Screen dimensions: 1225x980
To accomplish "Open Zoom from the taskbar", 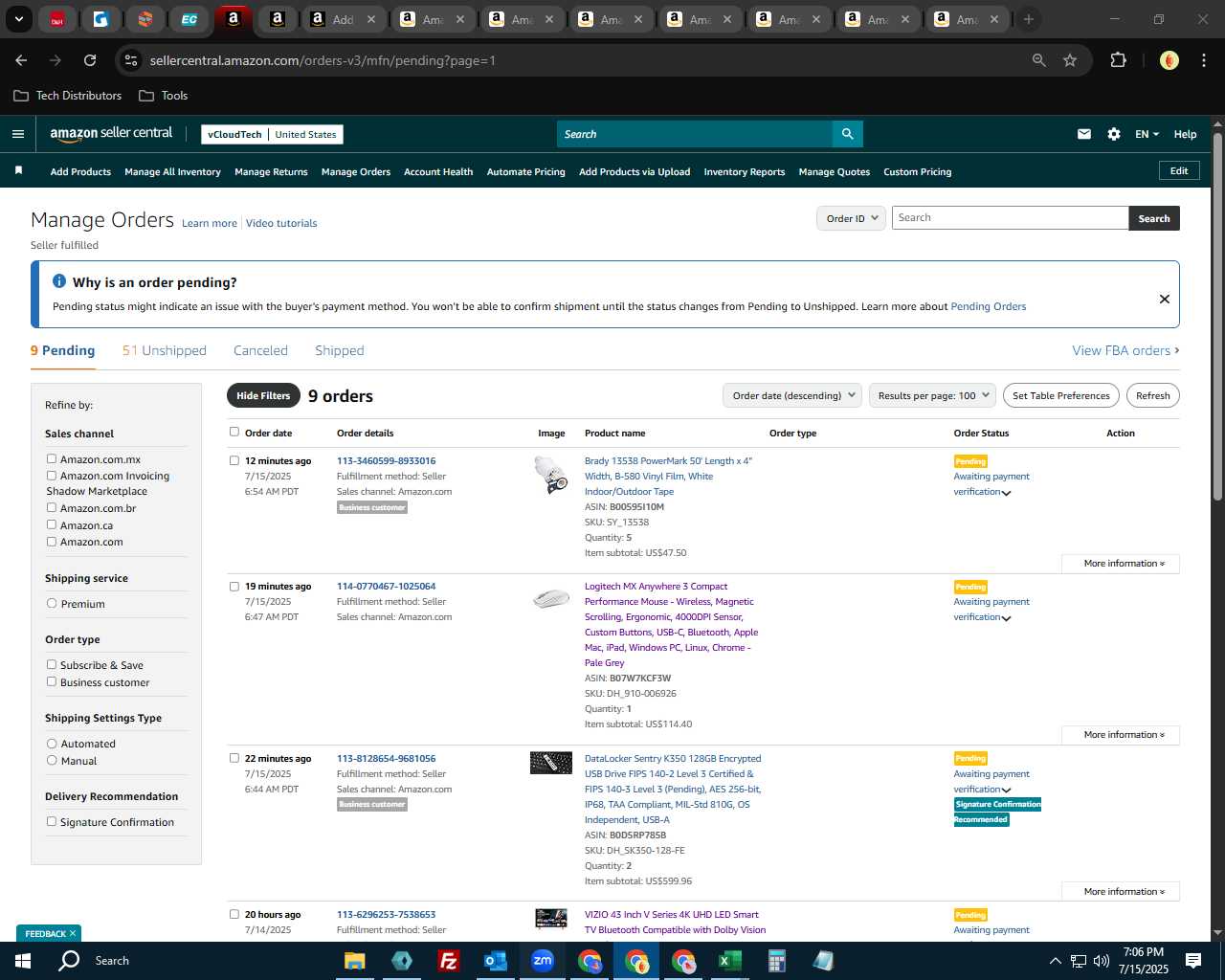I will (543, 961).
